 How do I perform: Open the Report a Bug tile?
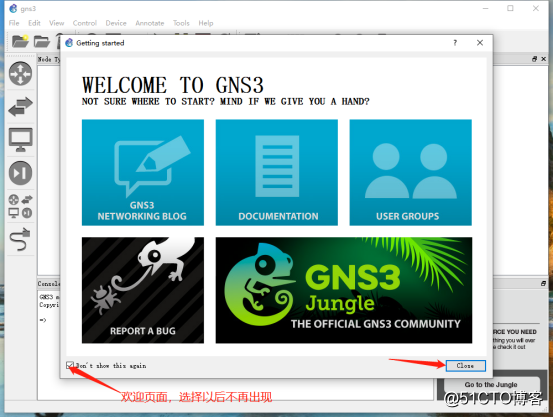click(x=143, y=290)
